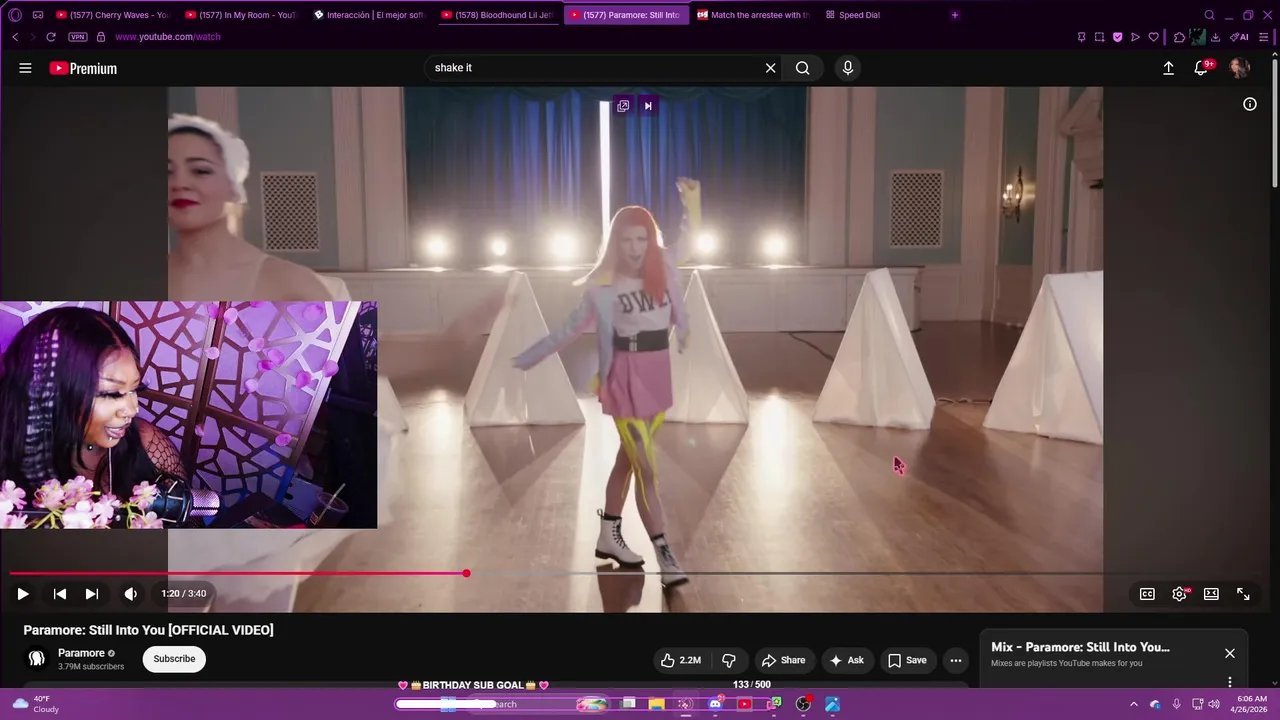The height and width of the screenshot is (720, 1280).
Task: Switch to Bloodhound Lil Jeff tab
Action: click(497, 15)
